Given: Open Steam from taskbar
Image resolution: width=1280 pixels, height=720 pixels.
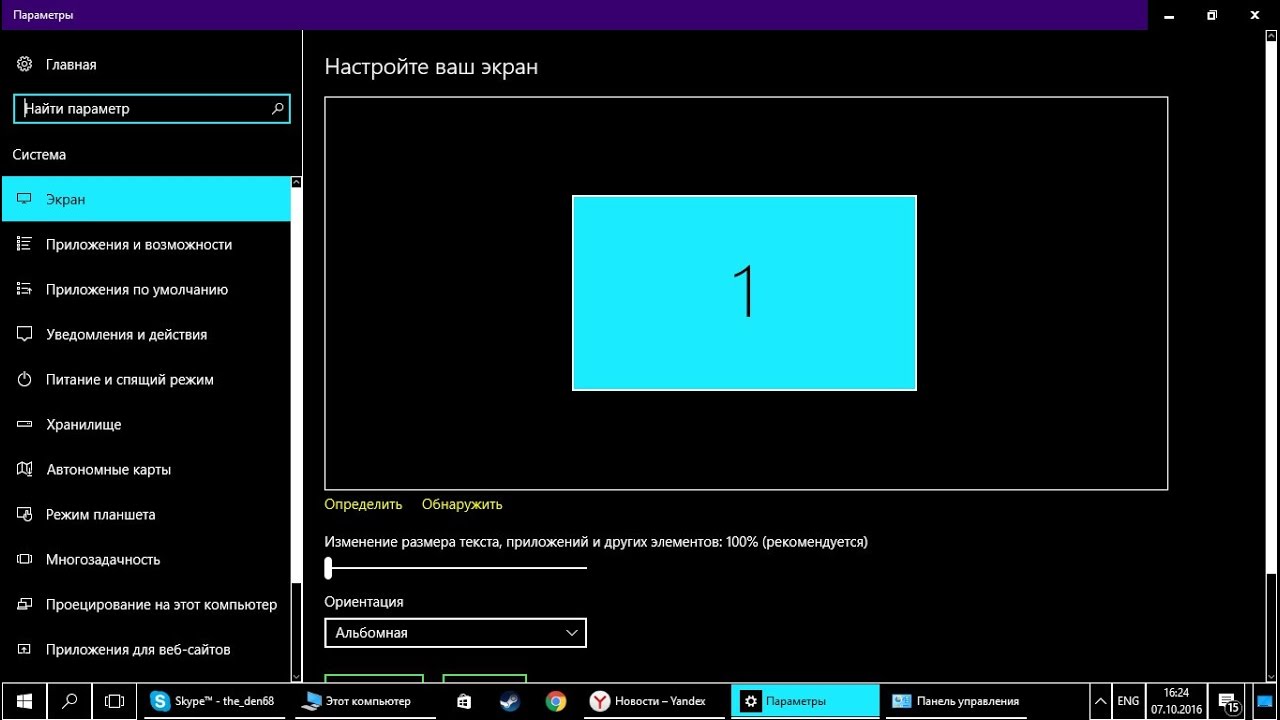Looking at the screenshot, I should (510, 701).
